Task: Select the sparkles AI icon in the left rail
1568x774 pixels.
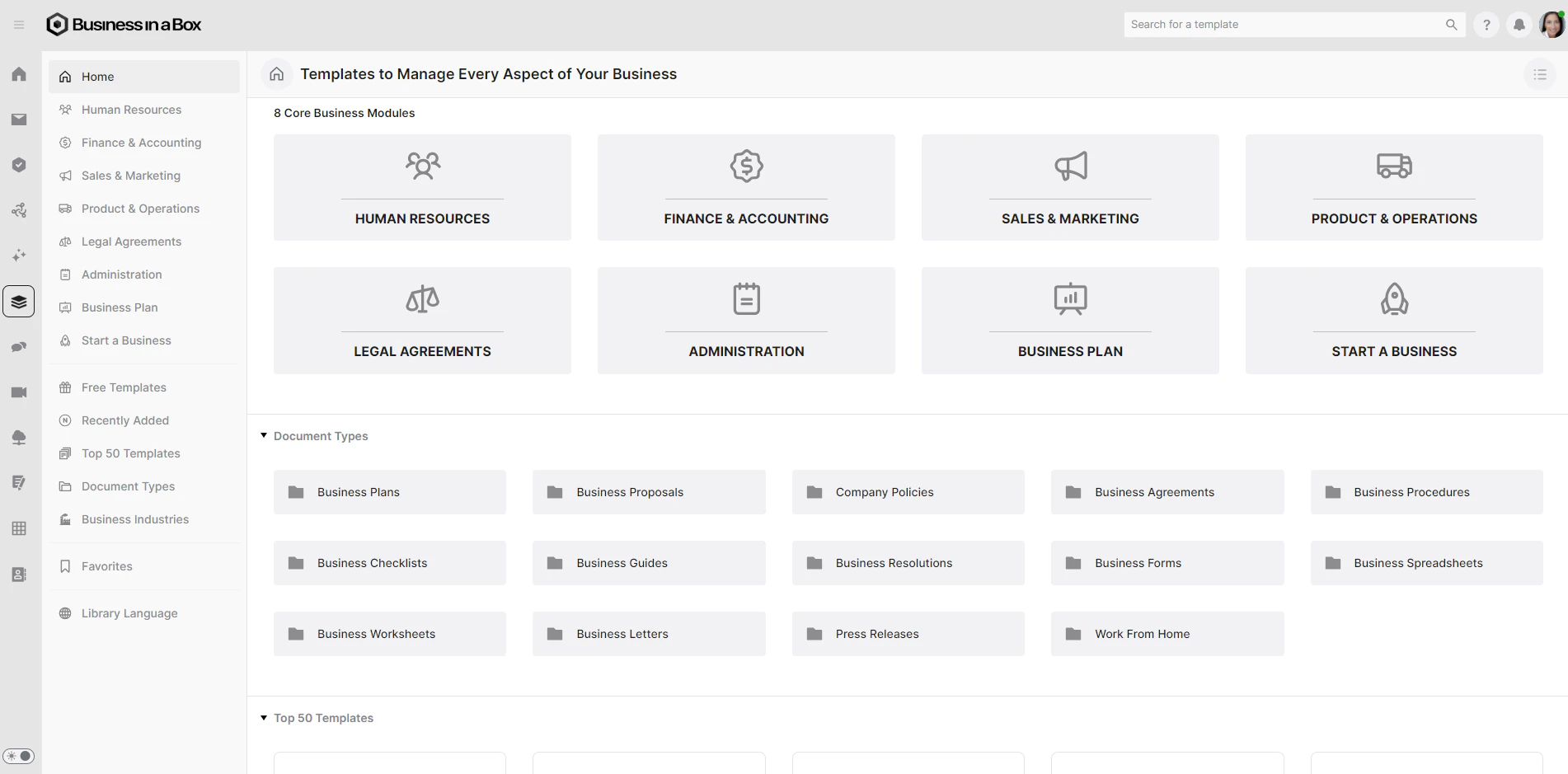Action: click(x=19, y=256)
